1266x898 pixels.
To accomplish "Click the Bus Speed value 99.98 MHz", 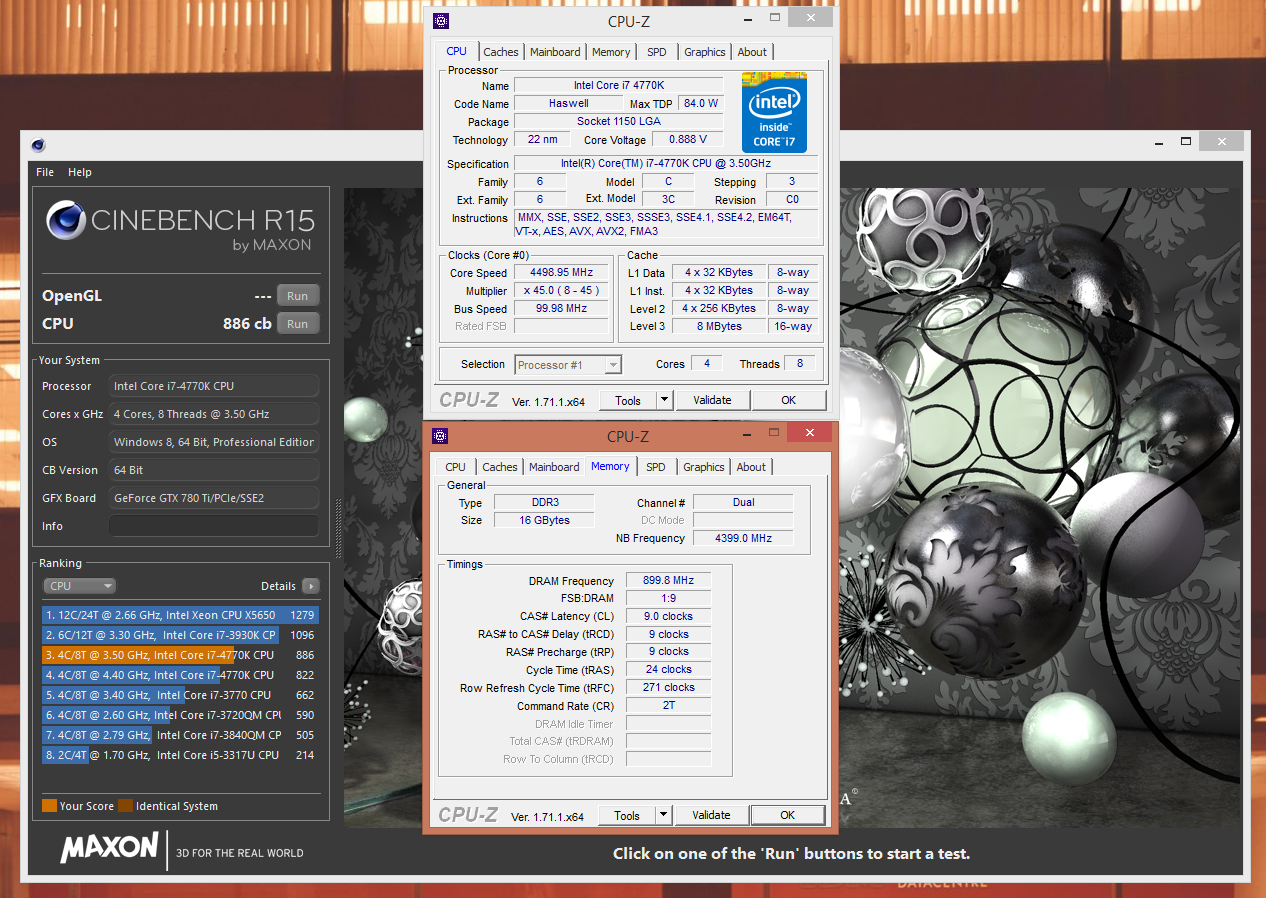I will [x=561, y=309].
